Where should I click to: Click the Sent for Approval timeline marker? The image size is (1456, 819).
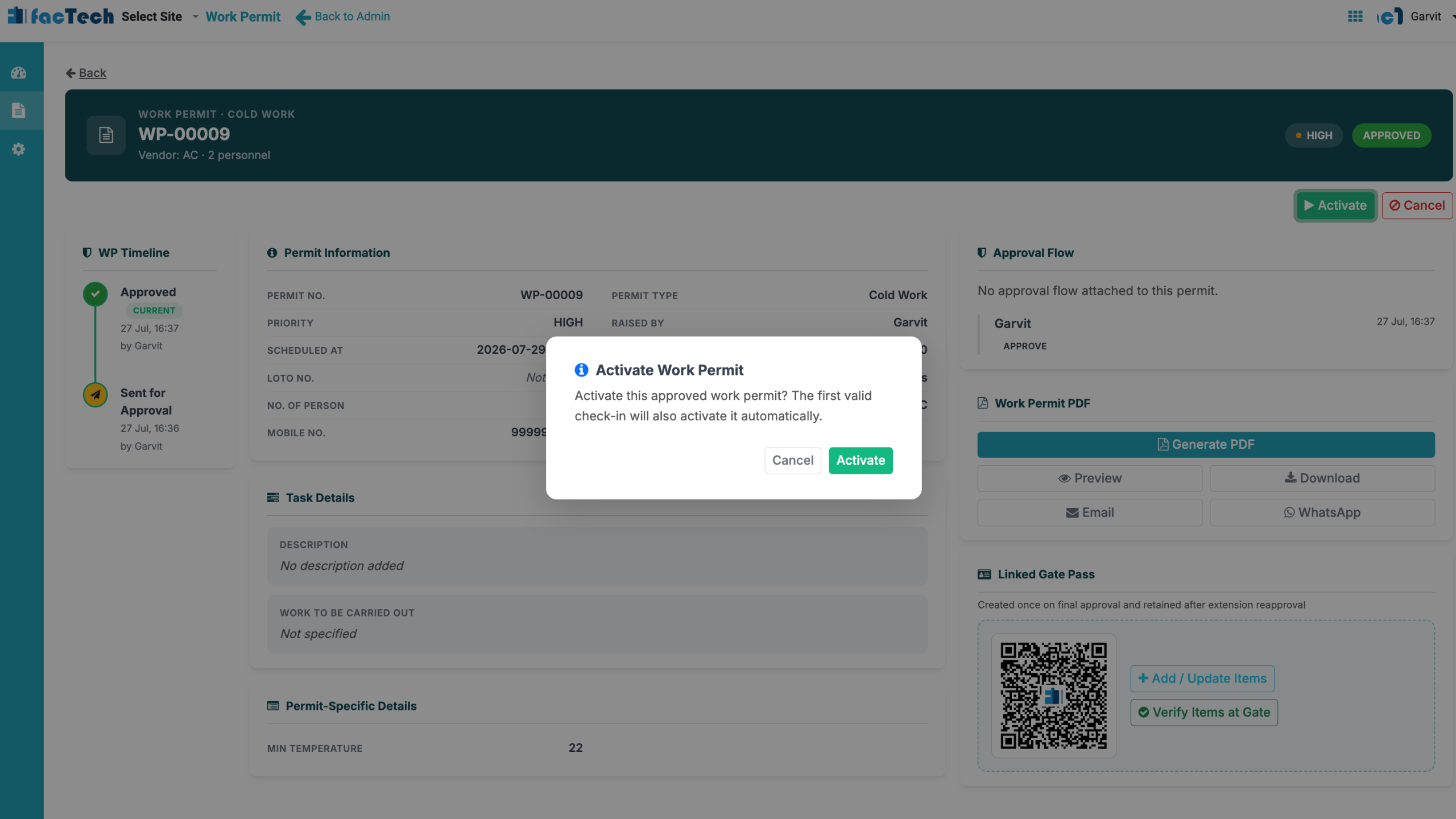pos(95,395)
